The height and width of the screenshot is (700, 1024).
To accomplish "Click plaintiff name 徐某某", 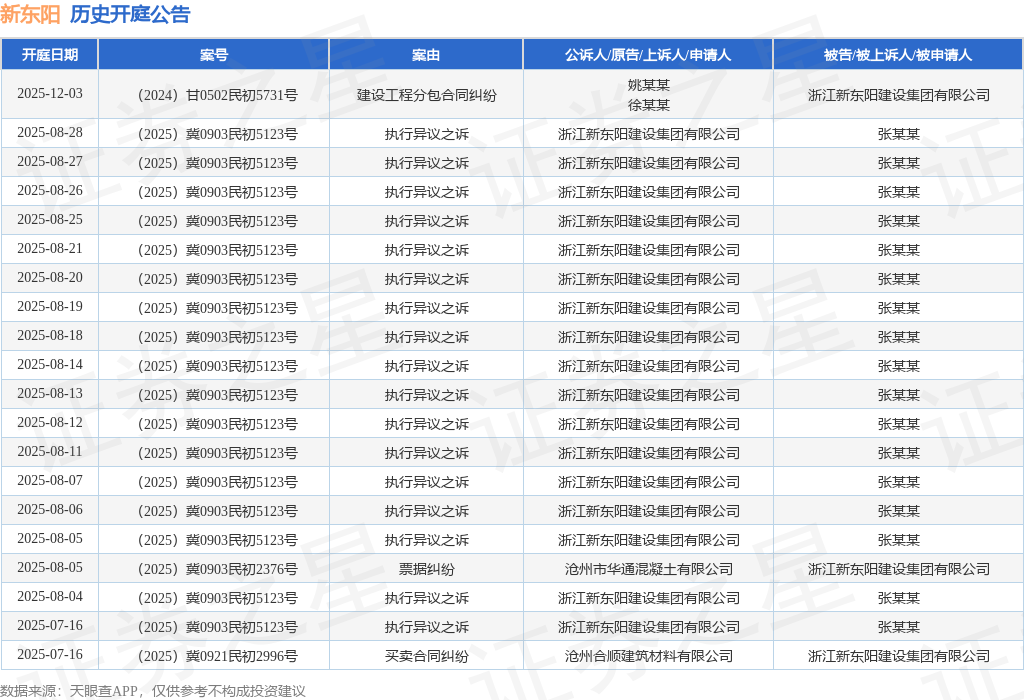I will (x=648, y=105).
